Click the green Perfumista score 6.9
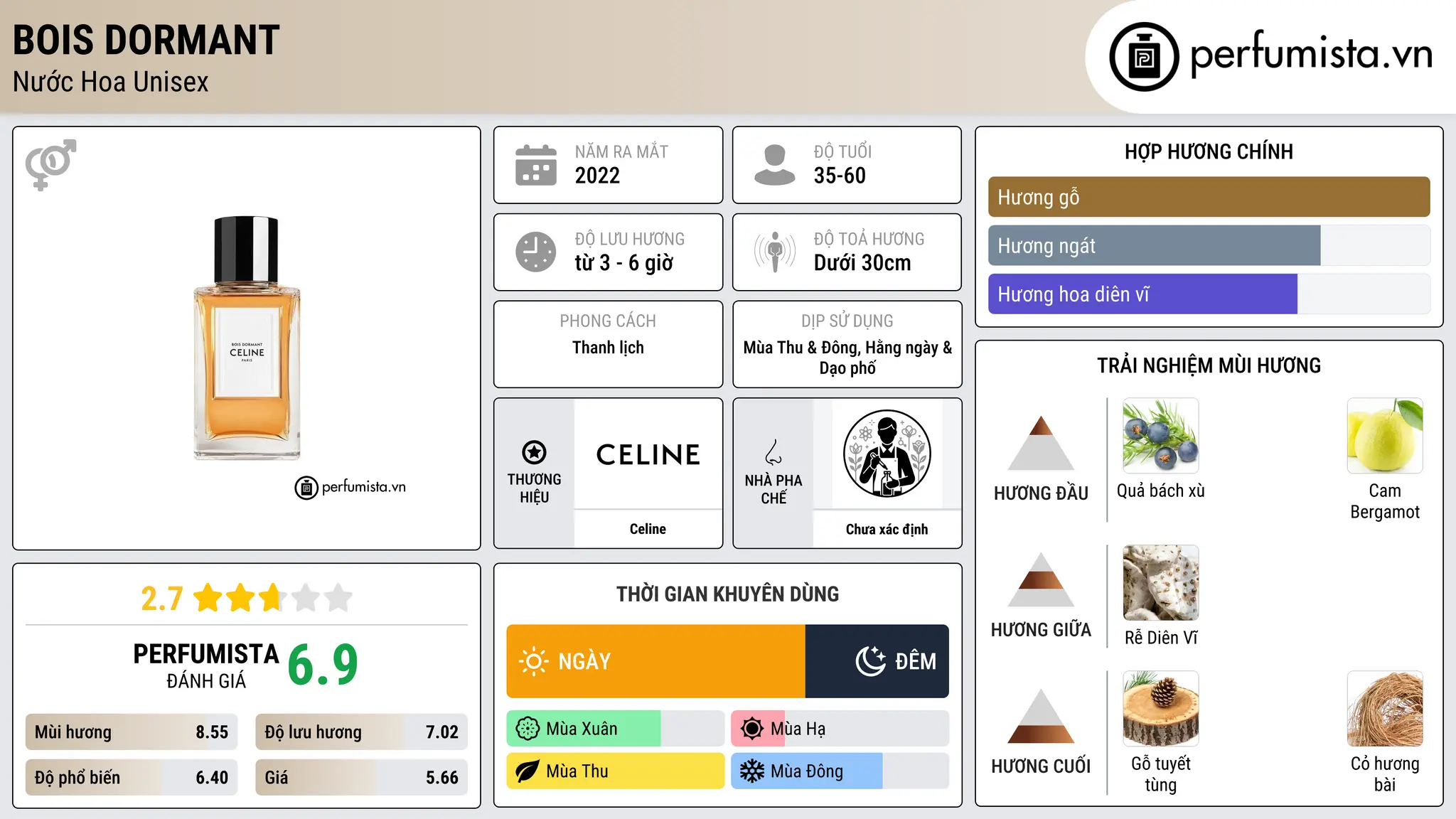The height and width of the screenshot is (819, 1456). (323, 665)
